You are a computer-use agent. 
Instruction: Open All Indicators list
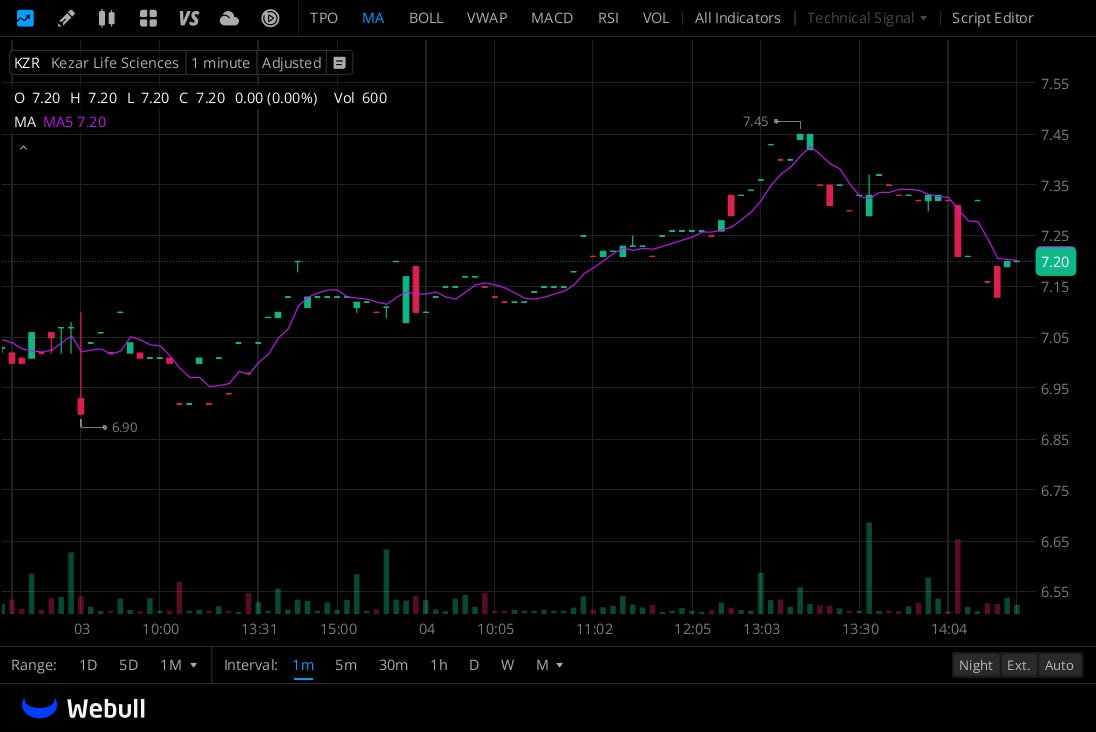pyautogui.click(x=737, y=18)
